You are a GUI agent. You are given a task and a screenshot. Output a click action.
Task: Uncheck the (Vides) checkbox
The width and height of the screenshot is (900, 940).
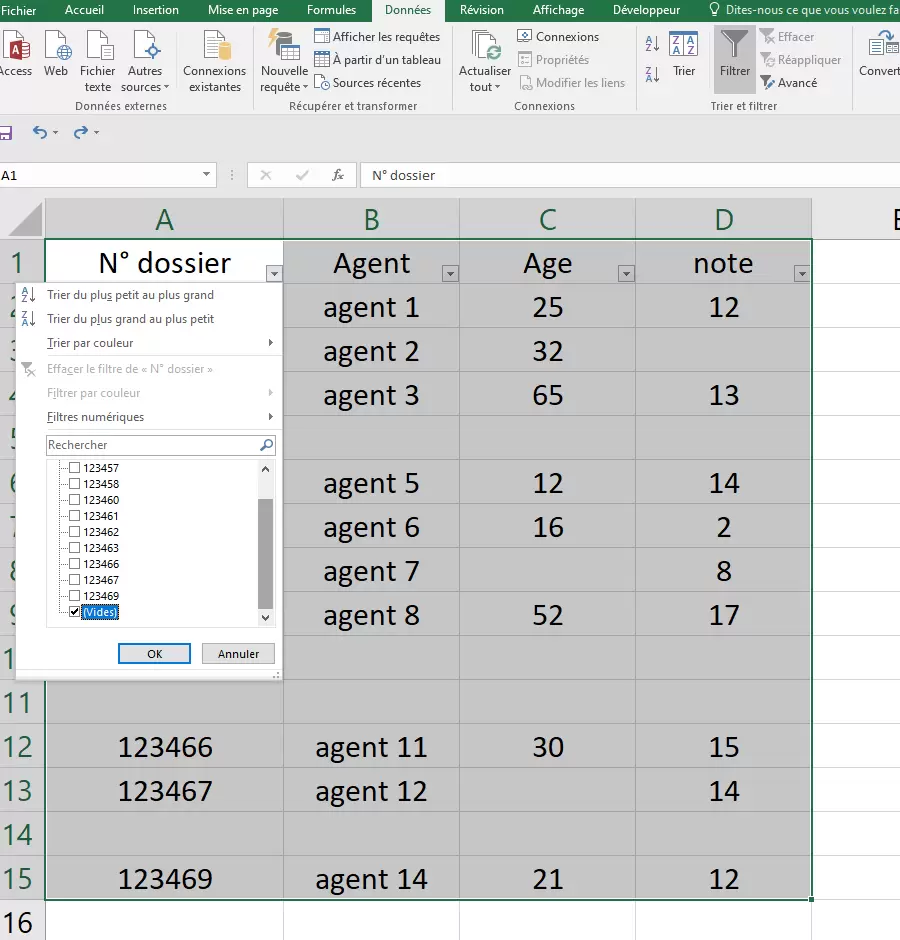[74, 611]
